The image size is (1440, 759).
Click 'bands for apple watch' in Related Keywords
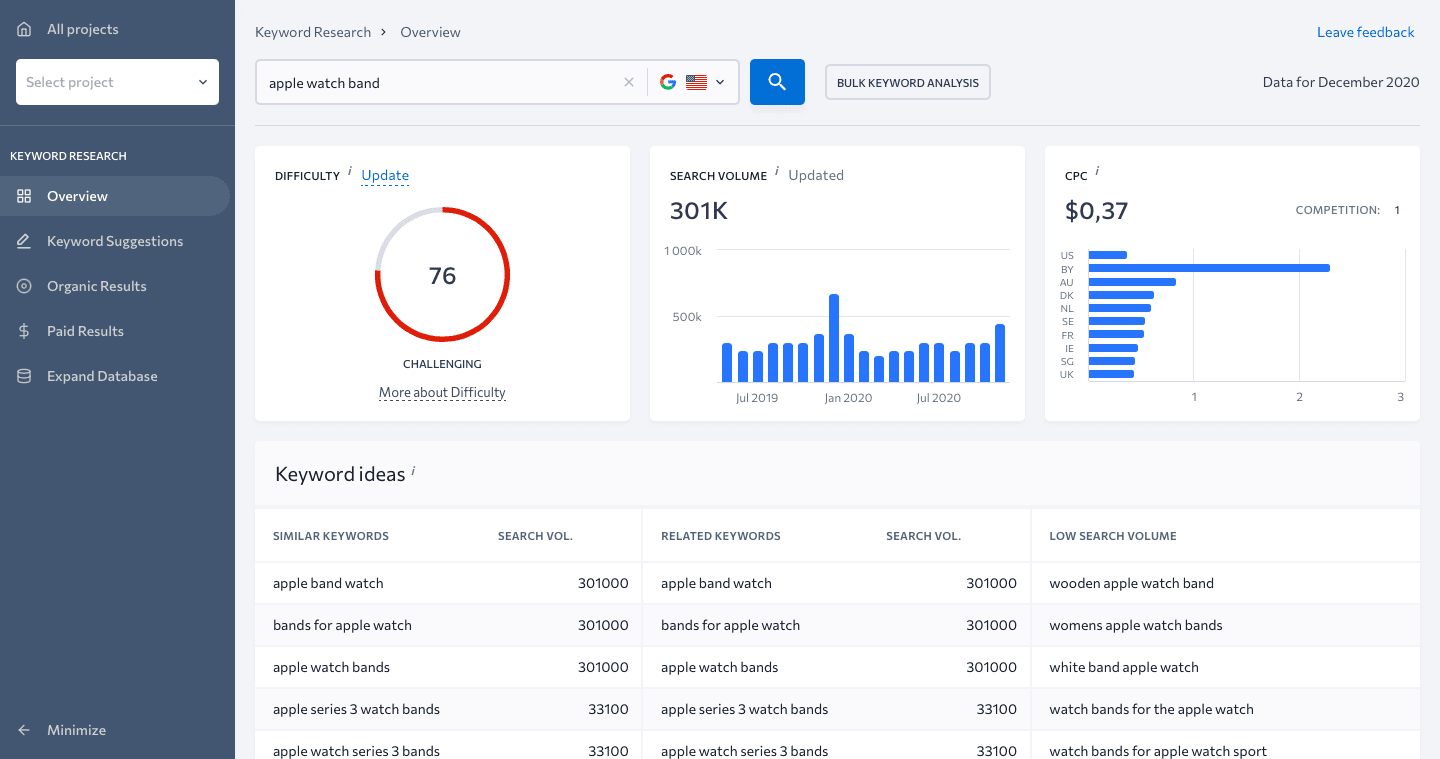tap(730, 625)
